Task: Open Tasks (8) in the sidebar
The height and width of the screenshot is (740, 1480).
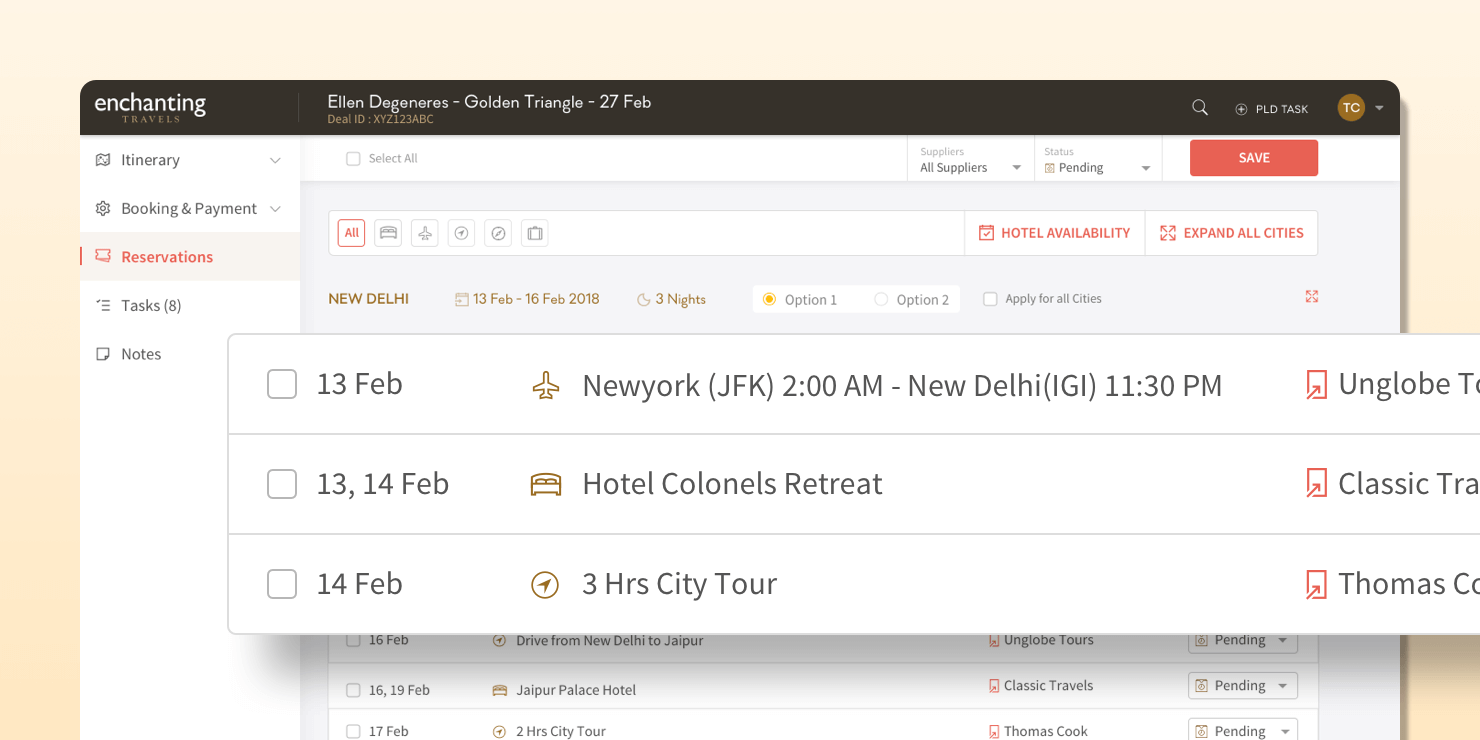Action: [x=150, y=306]
